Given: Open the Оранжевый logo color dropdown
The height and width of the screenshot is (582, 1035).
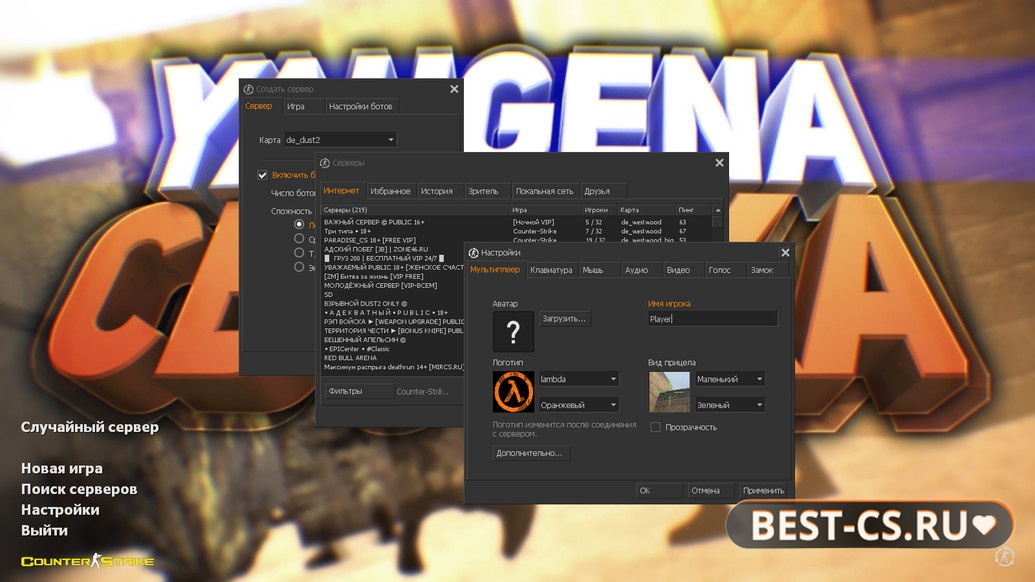Looking at the screenshot, I should point(578,404).
